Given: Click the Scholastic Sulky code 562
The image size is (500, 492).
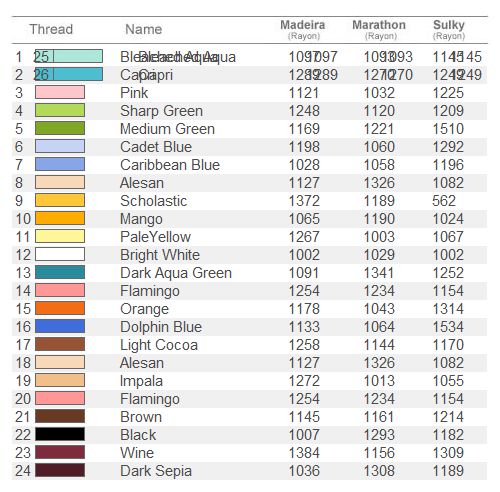Looking at the screenshot, I should pos(444,201).
